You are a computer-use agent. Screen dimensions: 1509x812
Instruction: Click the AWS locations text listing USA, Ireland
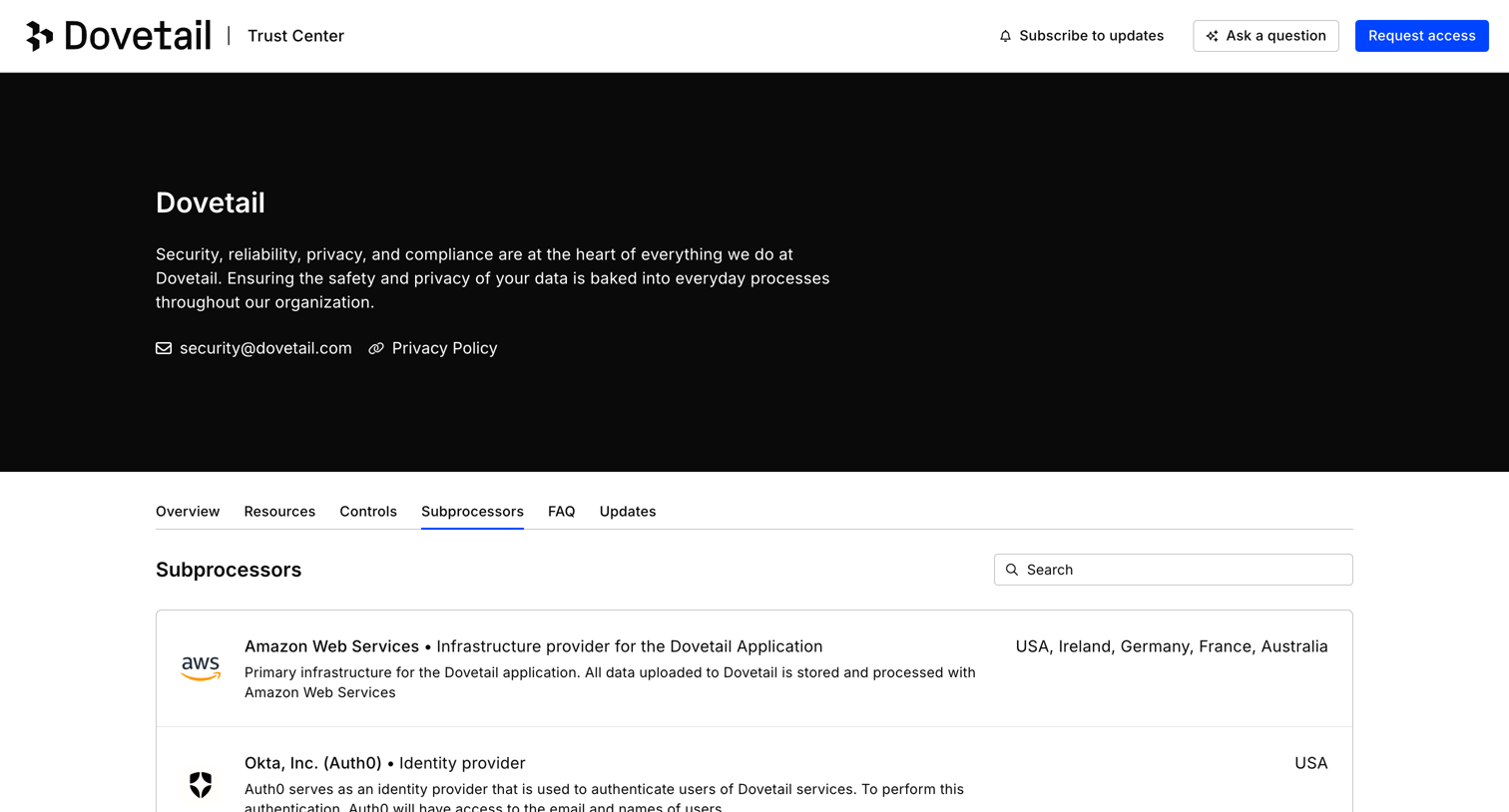(1172, 646)
